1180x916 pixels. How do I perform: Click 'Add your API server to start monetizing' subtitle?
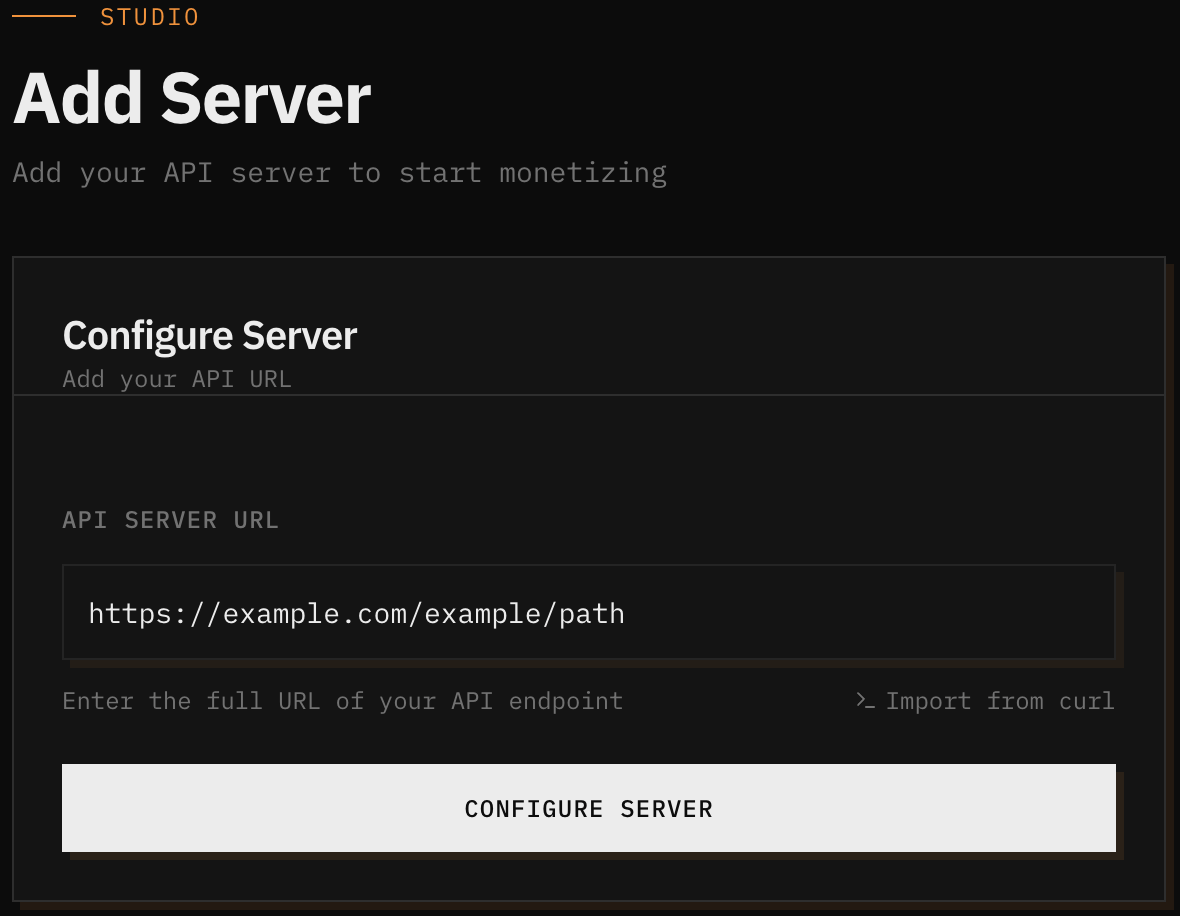(x=339, y=173)
